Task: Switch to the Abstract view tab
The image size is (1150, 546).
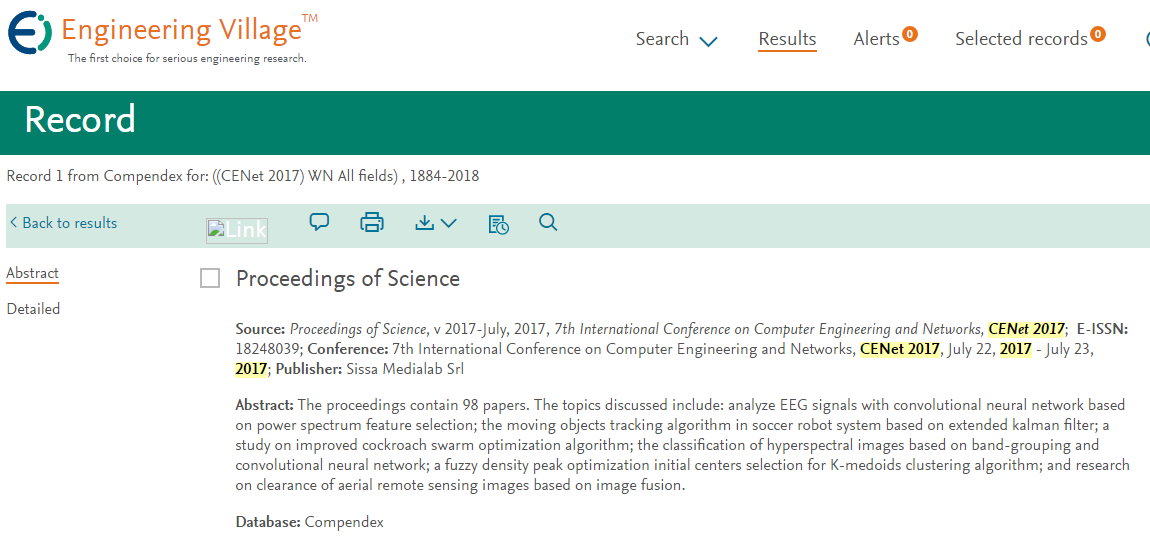Action: point(33,273)
